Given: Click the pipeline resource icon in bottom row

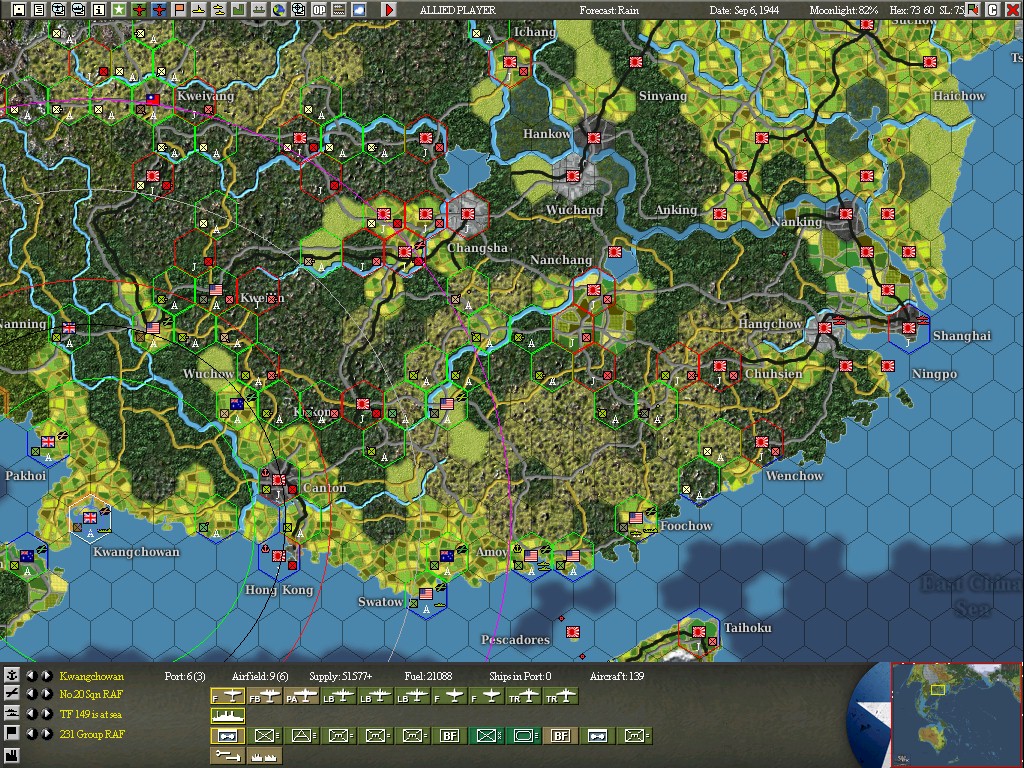Looking at the screenshot, I should 227,756.
